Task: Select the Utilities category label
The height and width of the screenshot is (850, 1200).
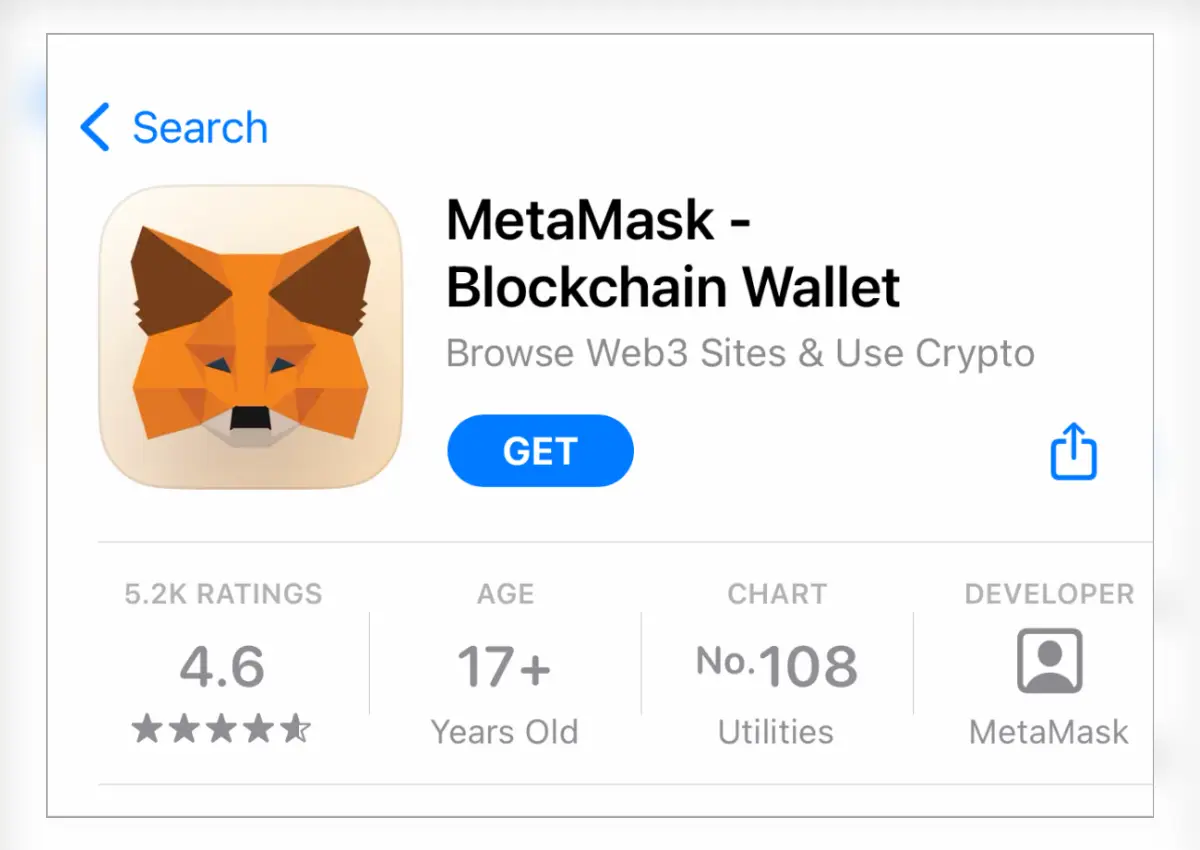Action: (x=776, y=731)
